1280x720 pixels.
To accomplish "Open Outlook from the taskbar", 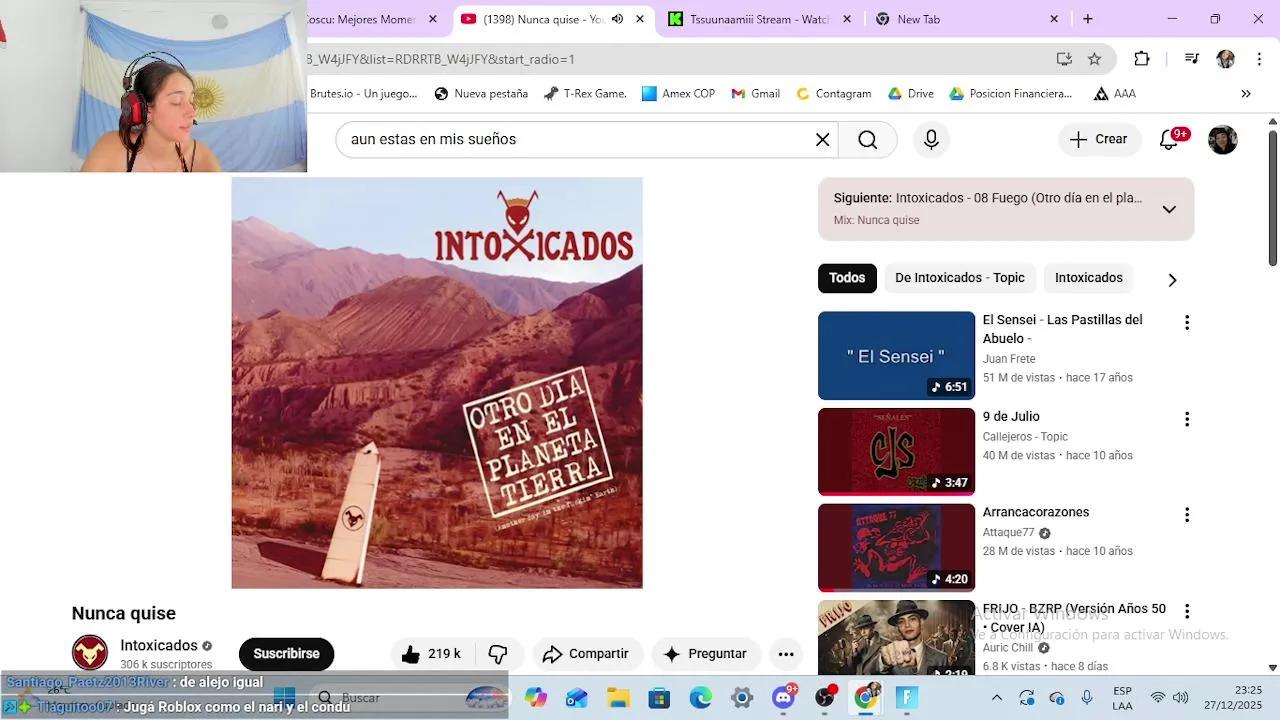I will [x=577, y=697].
